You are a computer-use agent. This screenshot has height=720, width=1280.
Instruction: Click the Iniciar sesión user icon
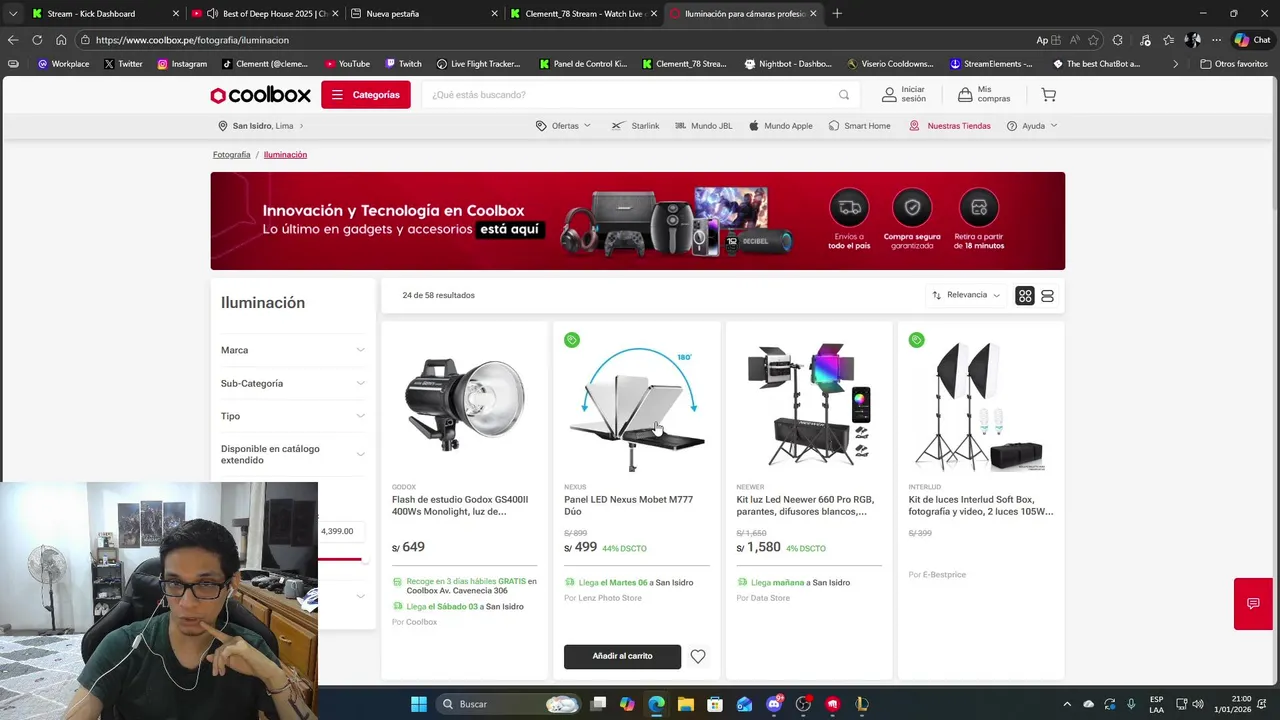(x=889, y=95)
